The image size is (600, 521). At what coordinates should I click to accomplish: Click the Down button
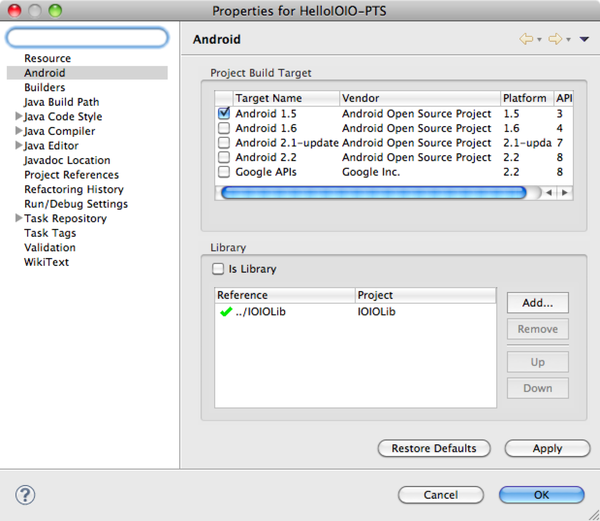click(538, 388)
